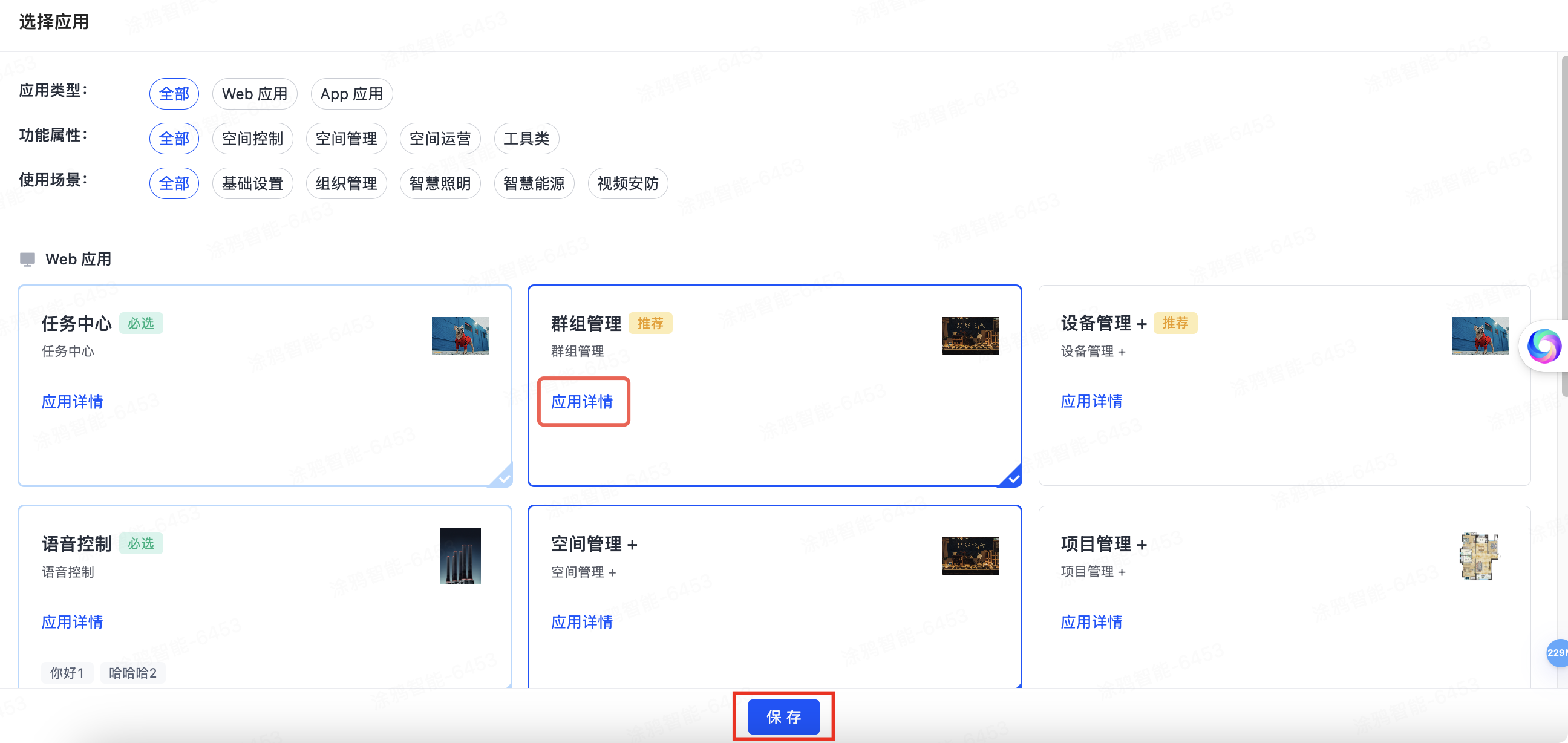
Task: Open 应用详情 of 设备管理
Action: 1091,401
